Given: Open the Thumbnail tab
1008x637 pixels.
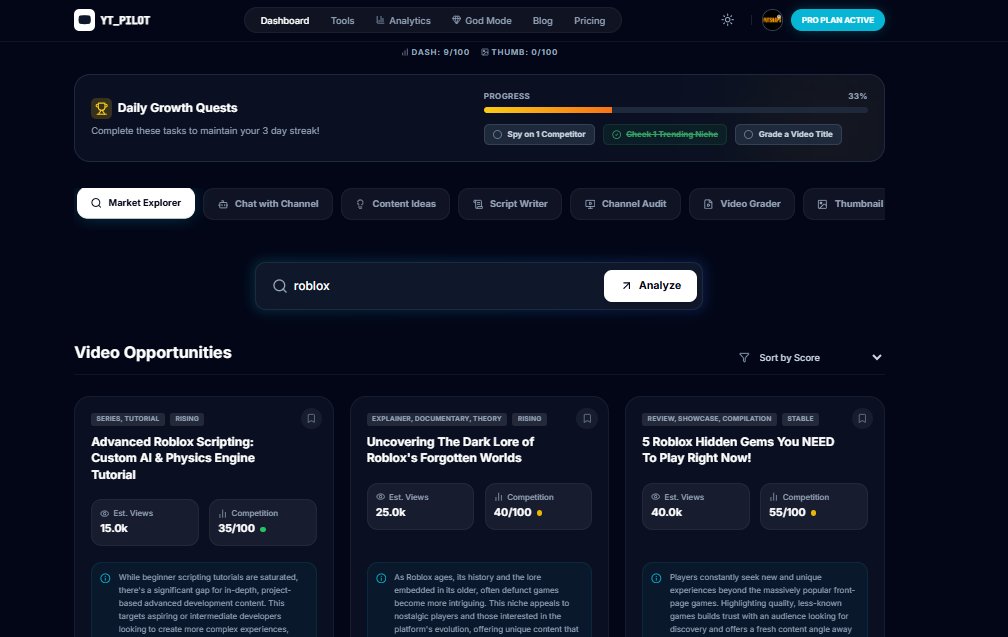Looking at the screenshot, I should tap(844, 204).
